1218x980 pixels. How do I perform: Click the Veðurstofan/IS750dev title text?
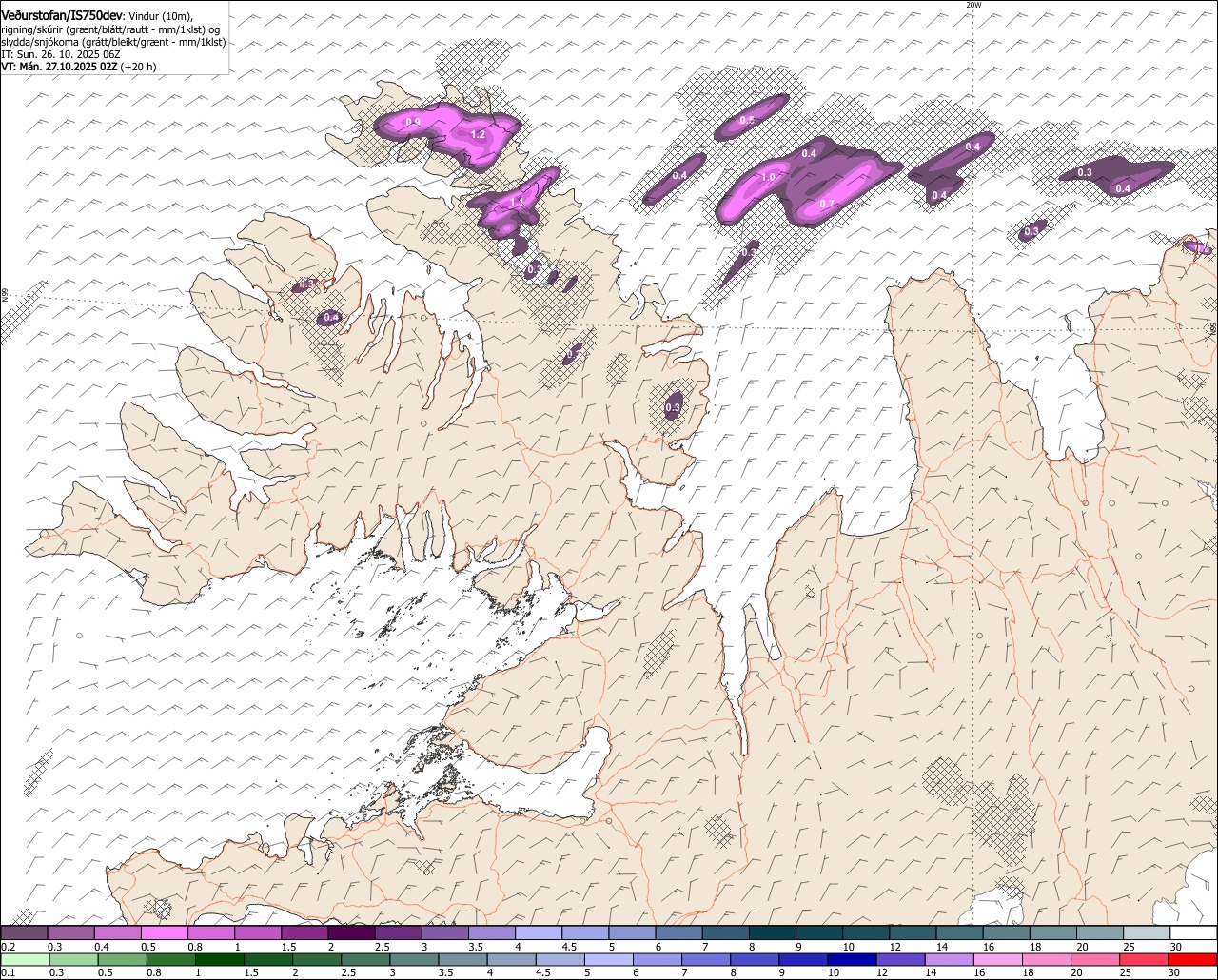point(62,16)
